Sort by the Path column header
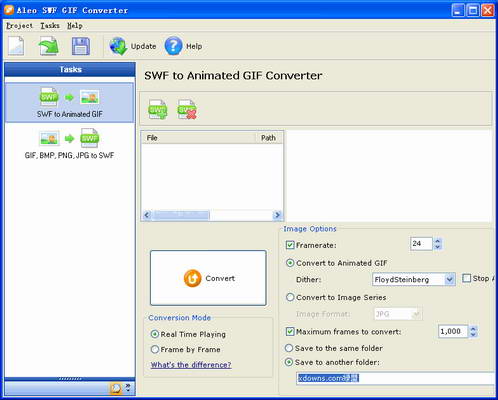Image resolution: width=498 pixels, height=400 pixels. point(270,138)
